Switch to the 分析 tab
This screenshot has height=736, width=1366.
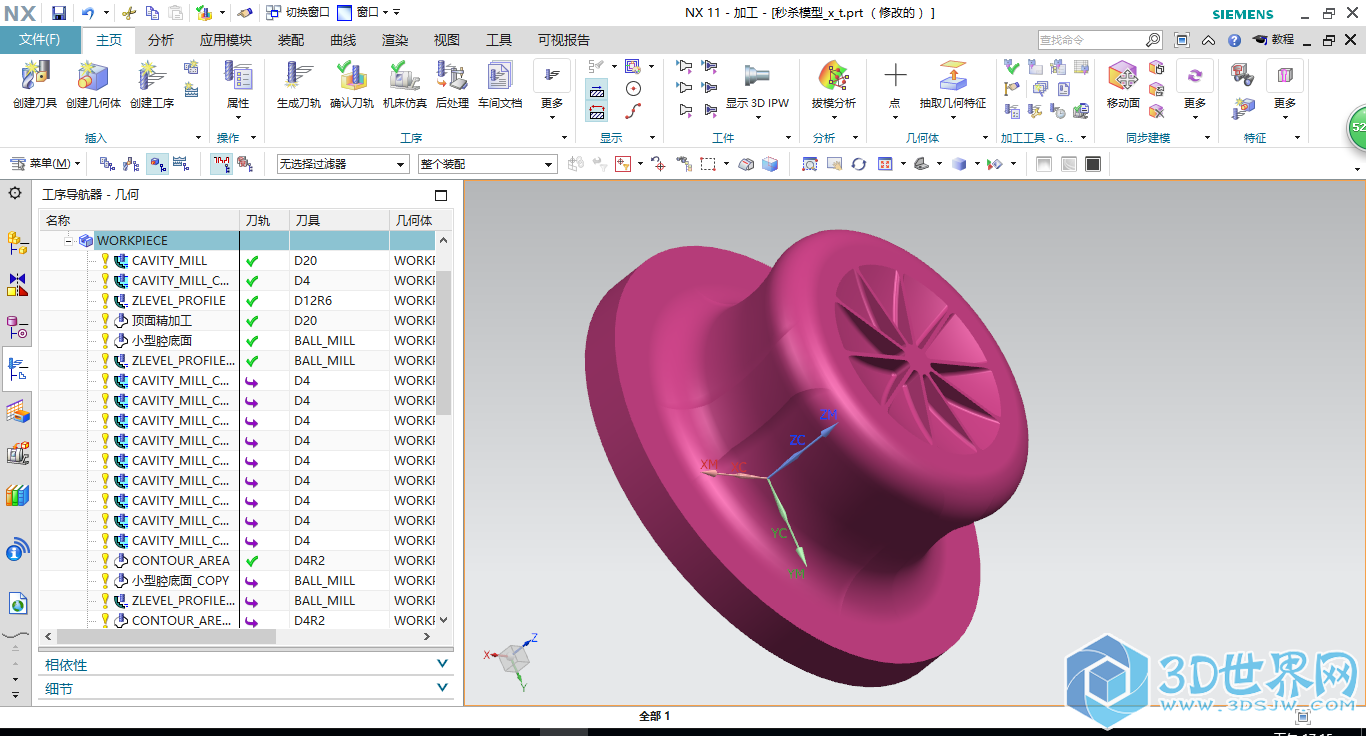click(161, 40)
